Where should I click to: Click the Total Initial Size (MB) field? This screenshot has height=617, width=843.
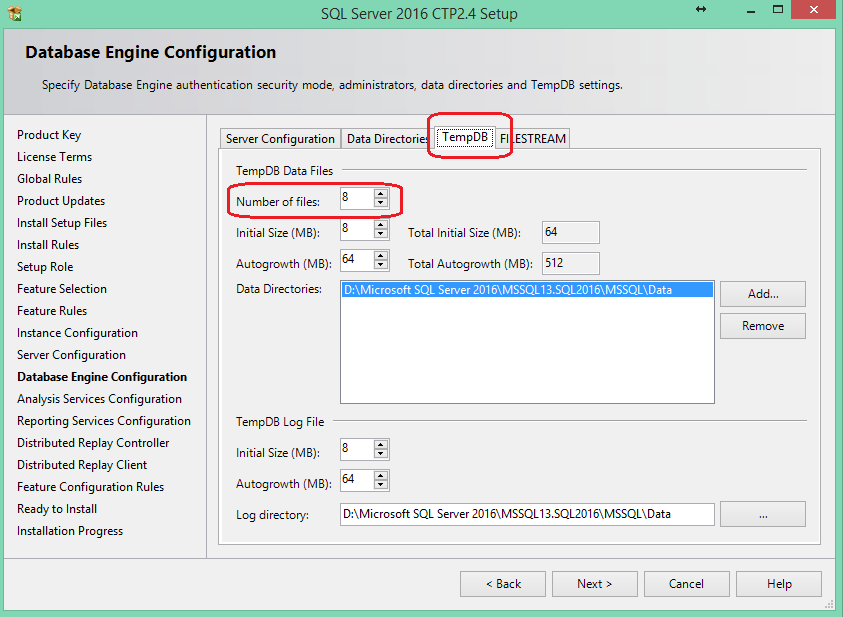click(570, 233)
